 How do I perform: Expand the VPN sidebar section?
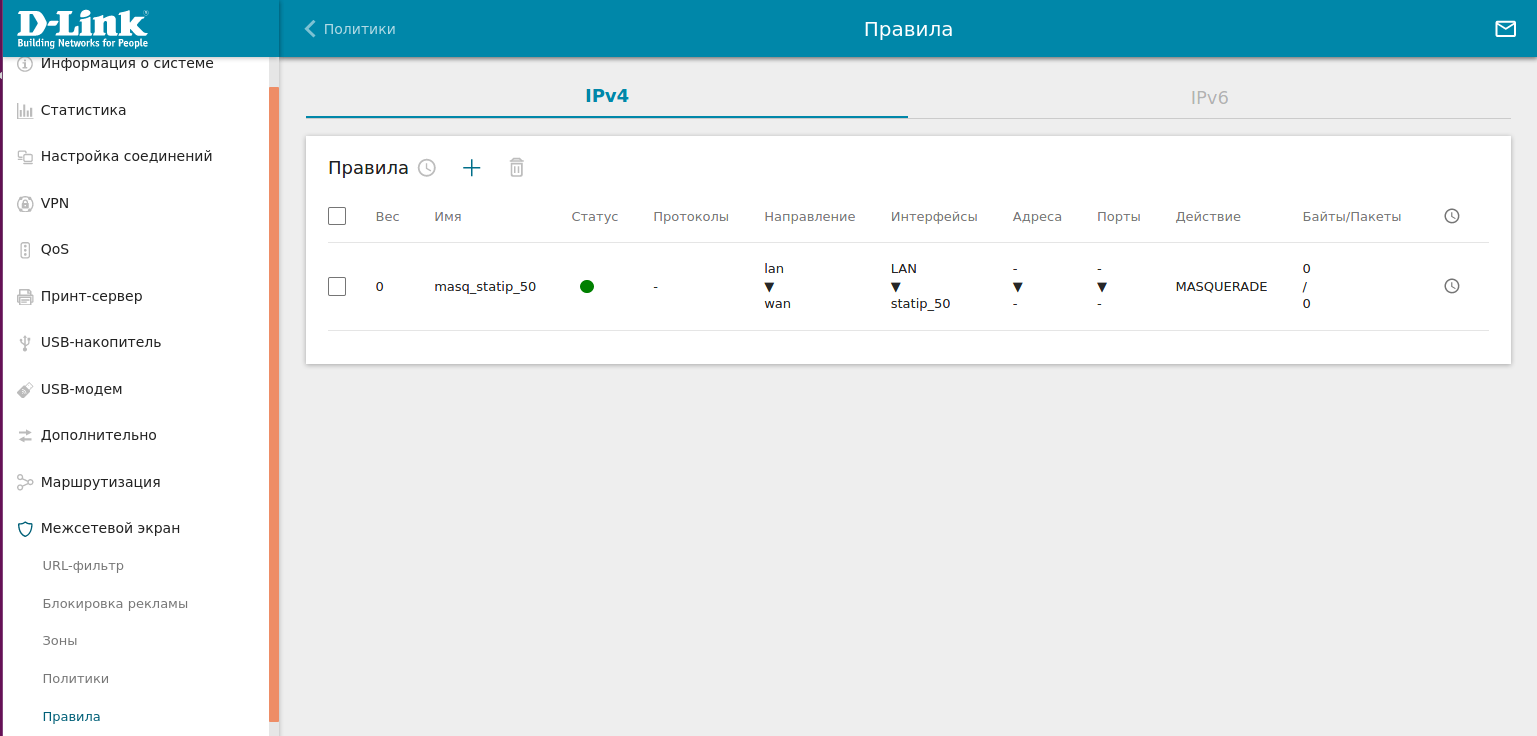point(55,203)
